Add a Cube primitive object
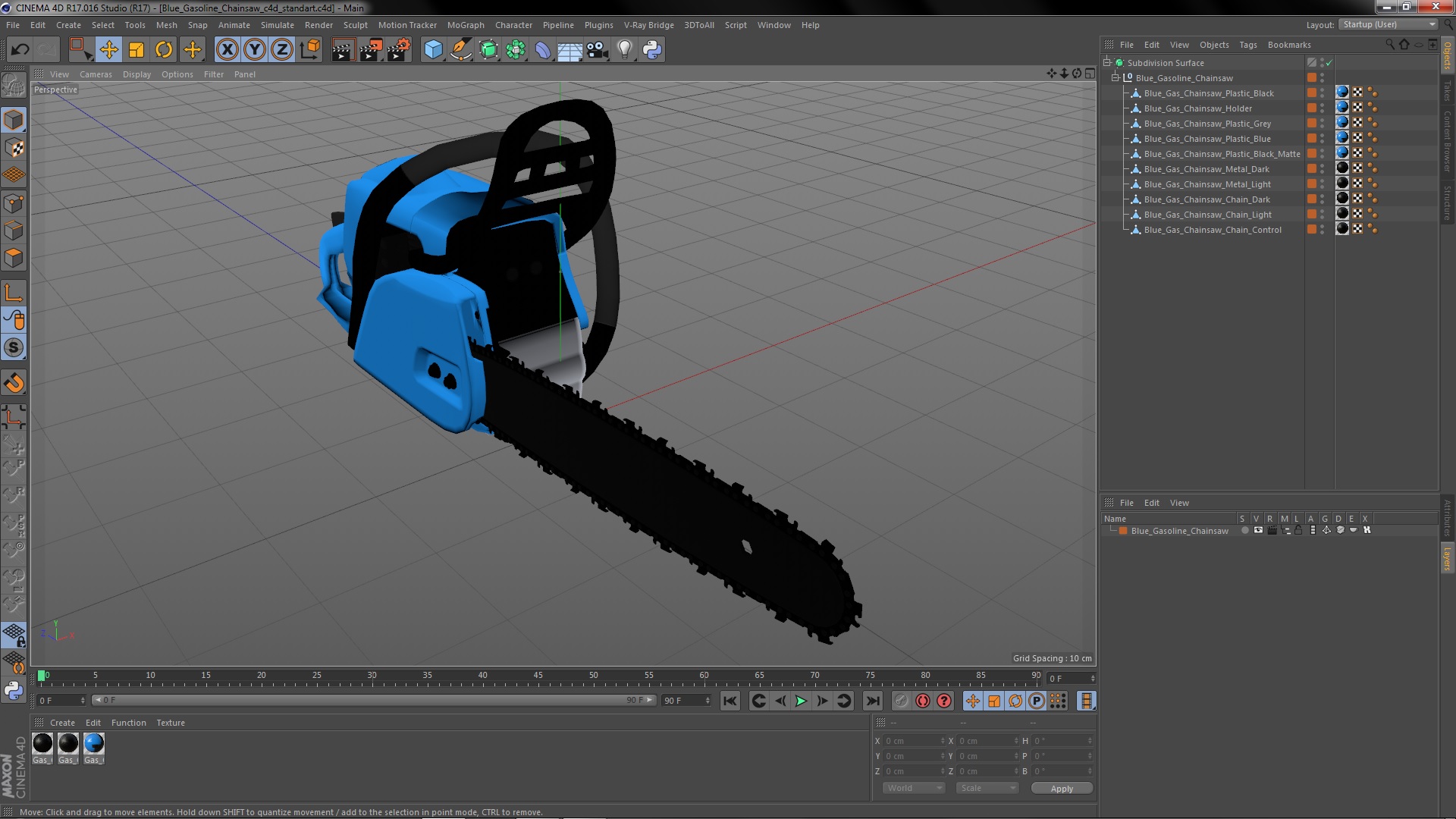Viewport: 1456px width, 819px height. 433,50
